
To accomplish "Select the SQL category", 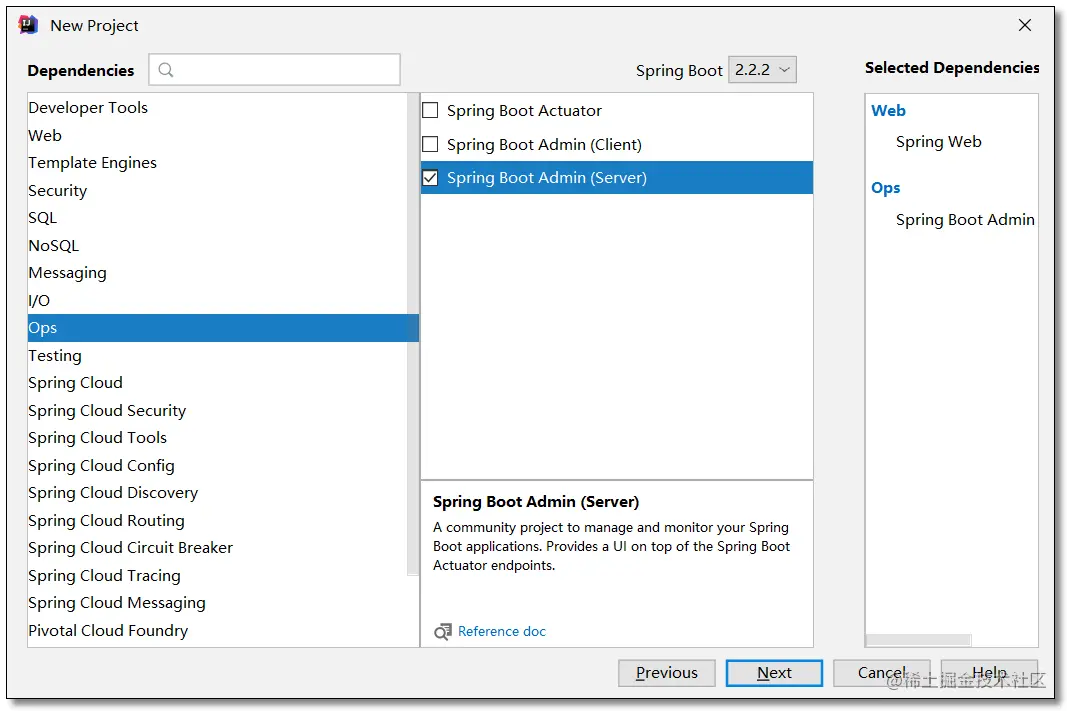I will pyautogui.click(x=218, y=218).
